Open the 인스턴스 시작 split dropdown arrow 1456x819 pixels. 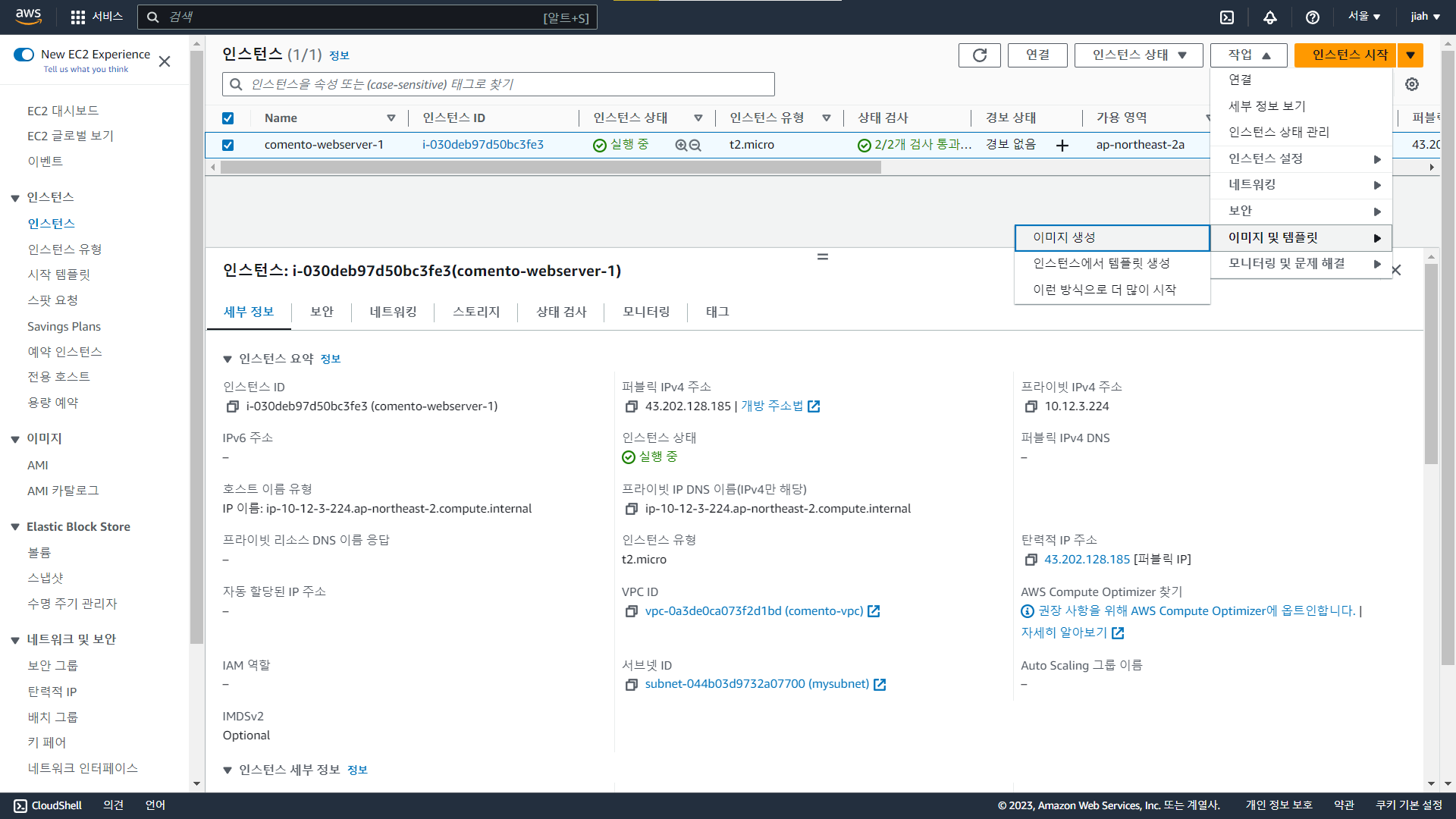click(1410, 55)
